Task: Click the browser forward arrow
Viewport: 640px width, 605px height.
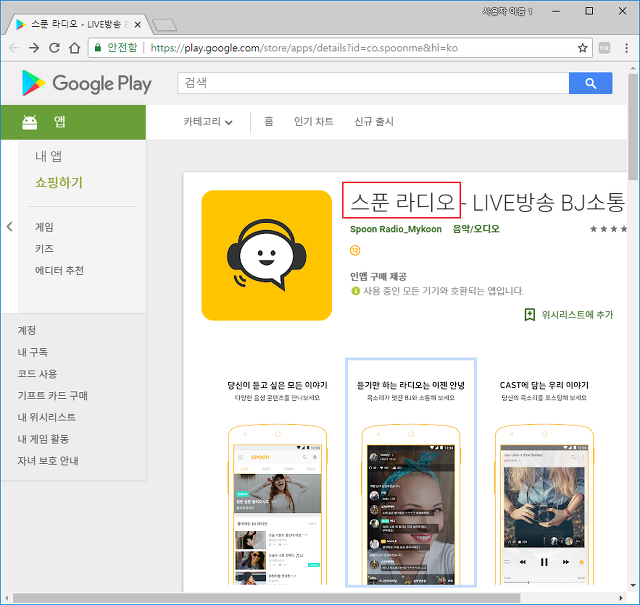Action: (34, 48)
